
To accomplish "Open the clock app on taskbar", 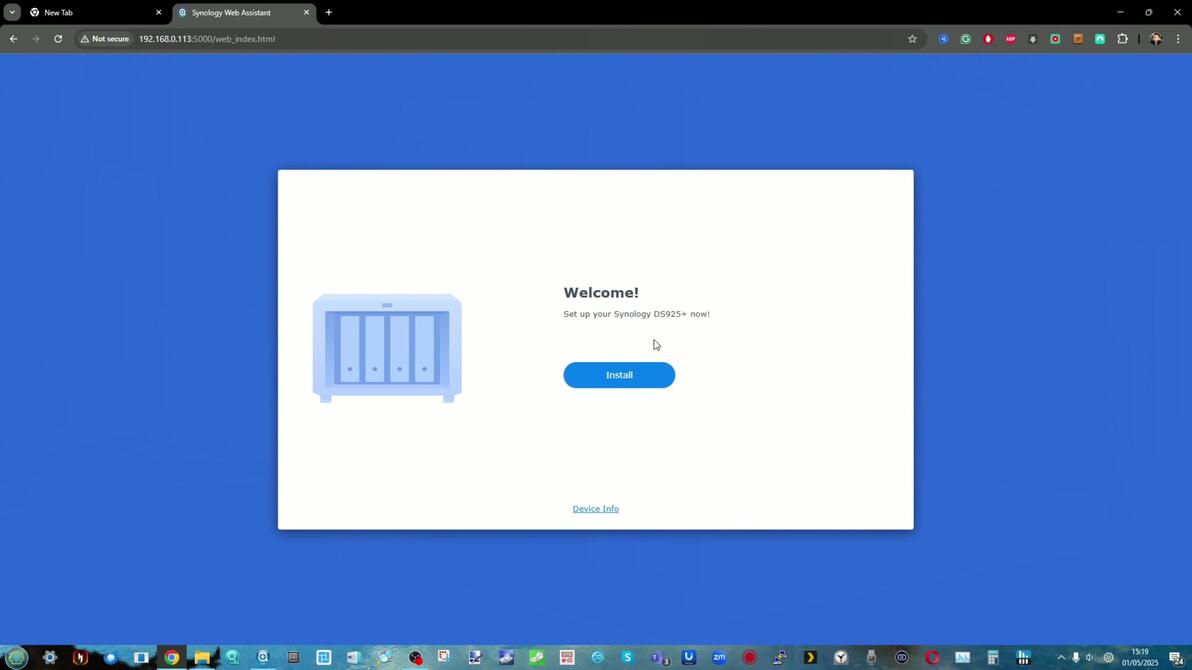I will tap(841, 657).
